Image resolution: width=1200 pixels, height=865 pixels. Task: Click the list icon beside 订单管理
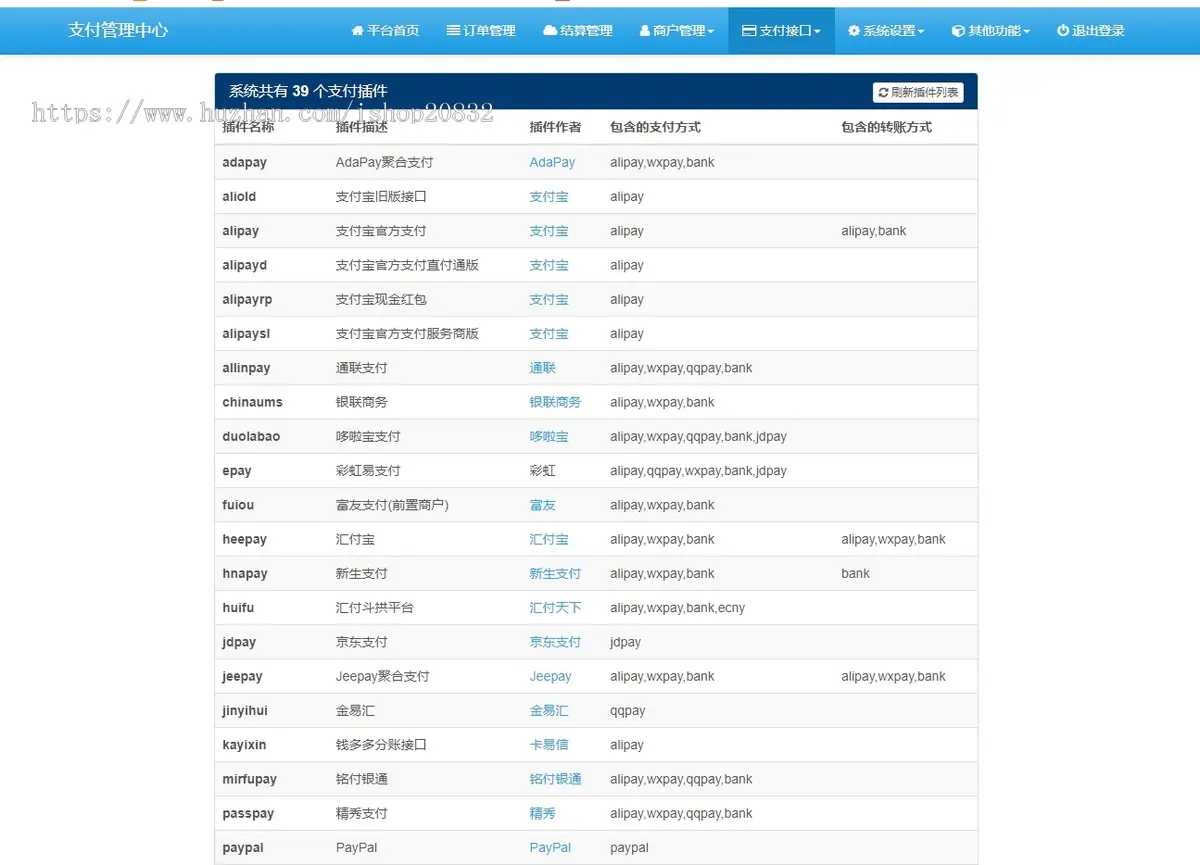point(453,31)
